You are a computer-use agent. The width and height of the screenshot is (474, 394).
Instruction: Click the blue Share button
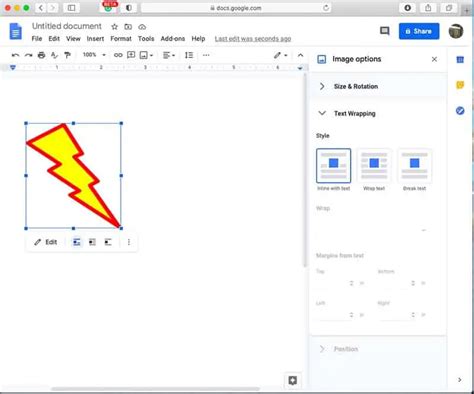coord(419,31)
